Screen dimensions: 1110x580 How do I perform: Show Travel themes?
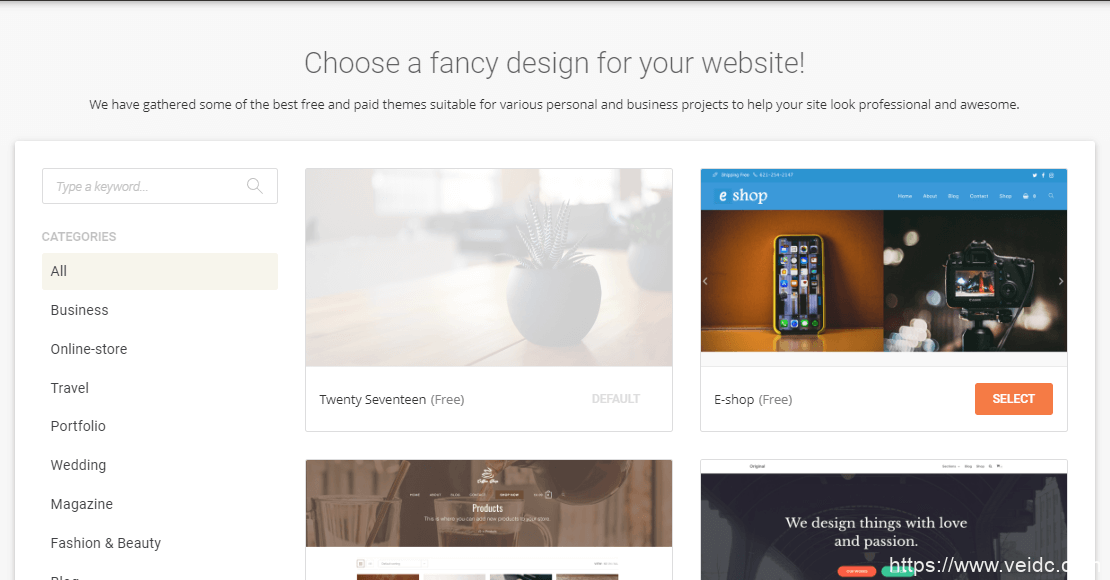pos(69,388)
